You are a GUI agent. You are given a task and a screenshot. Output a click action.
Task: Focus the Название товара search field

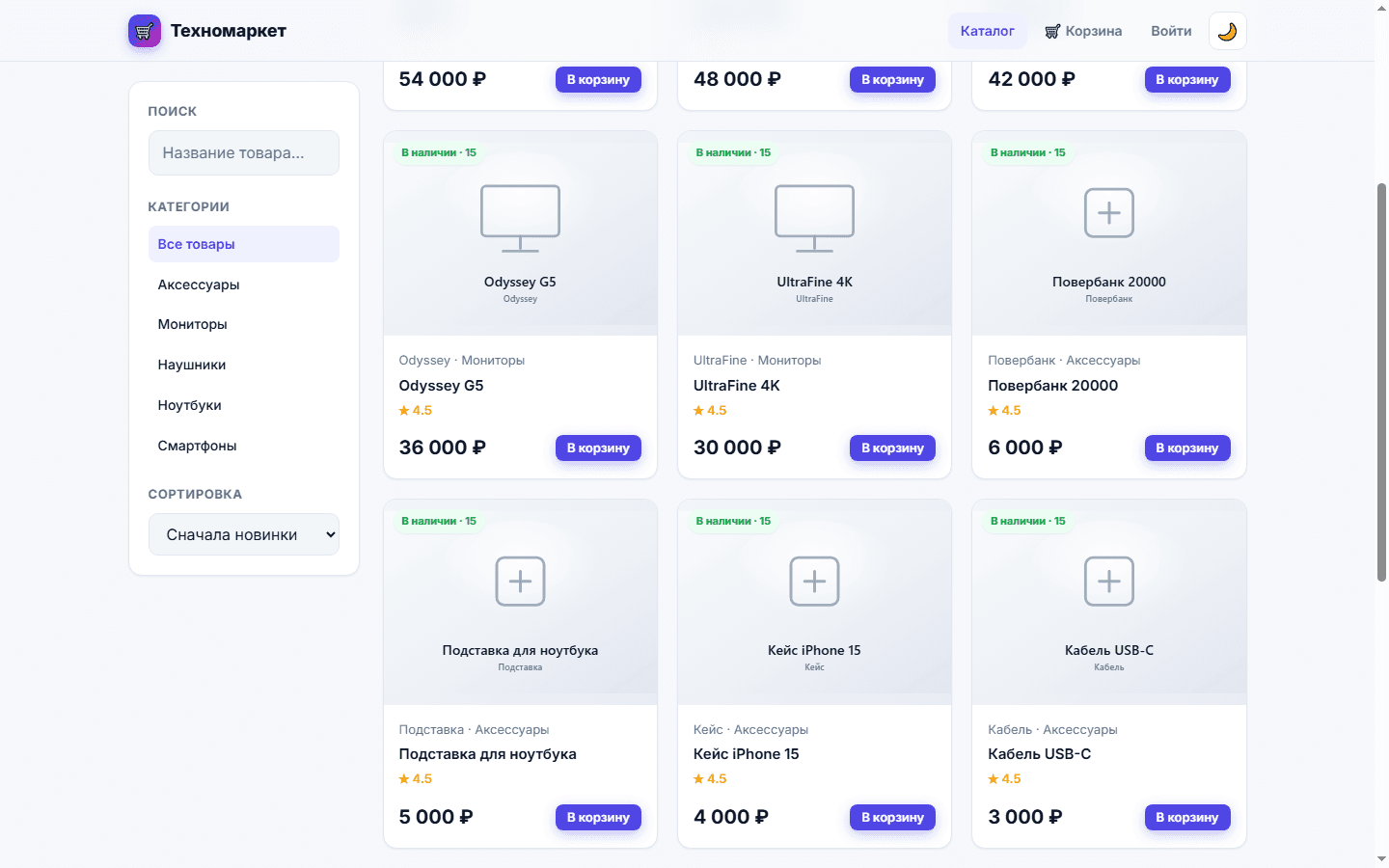click(x=244, y=153)
